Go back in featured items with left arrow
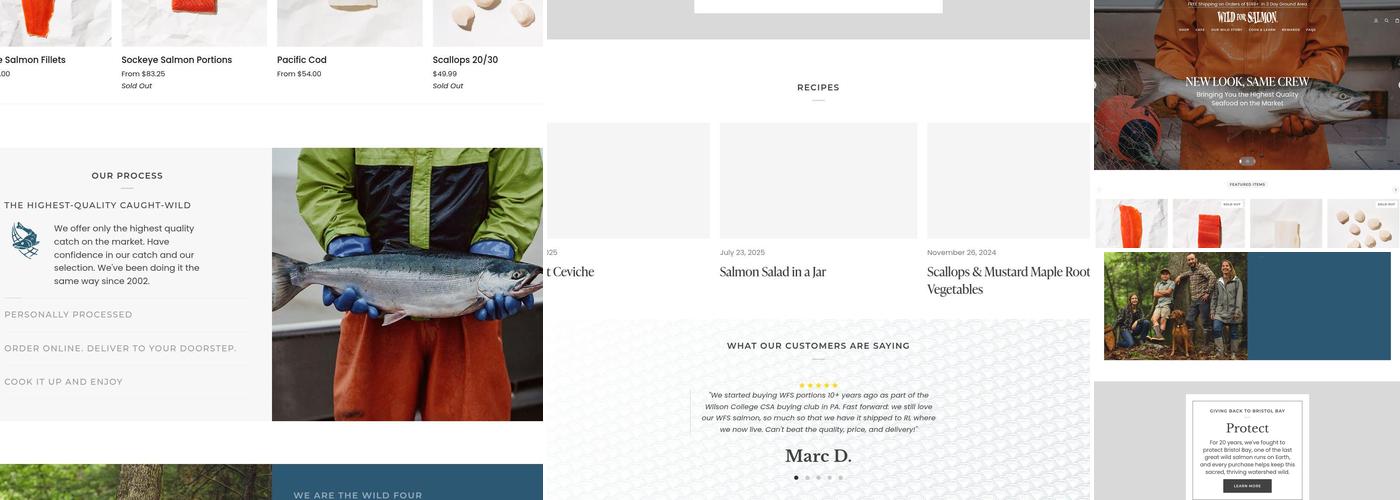This screenshot has height=500, width=1400. [x=1099, y=190]
